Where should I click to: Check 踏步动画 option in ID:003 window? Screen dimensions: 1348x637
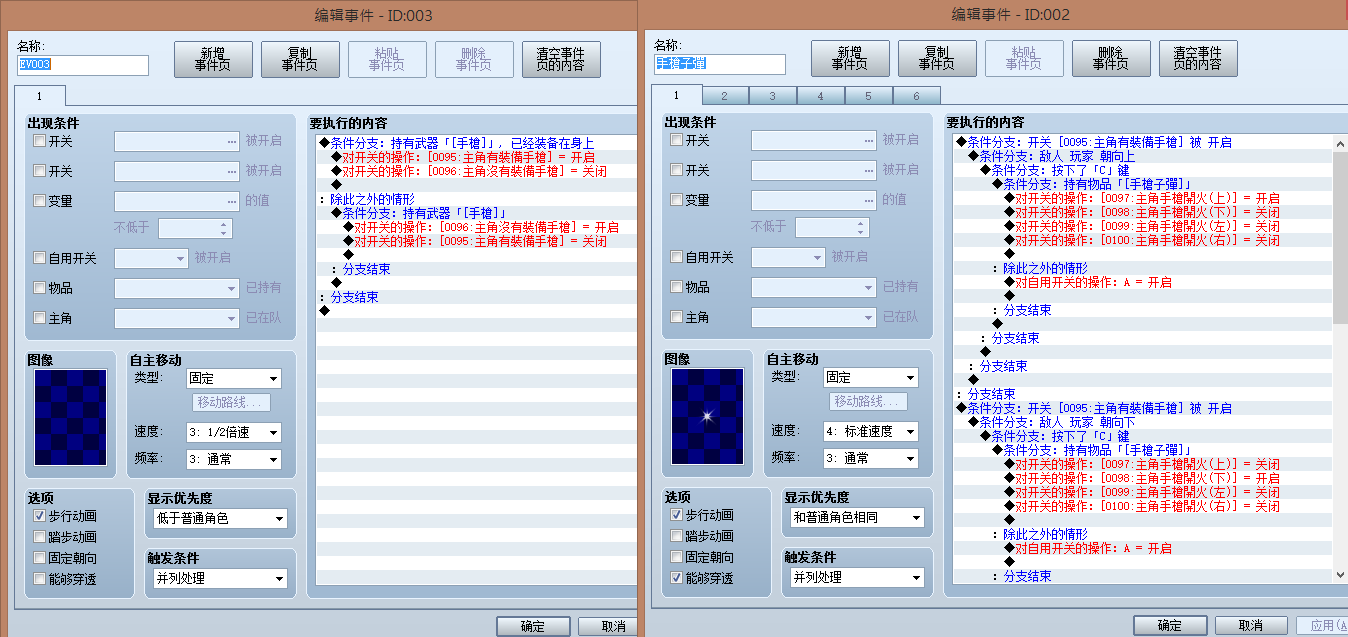coord(40,537)
